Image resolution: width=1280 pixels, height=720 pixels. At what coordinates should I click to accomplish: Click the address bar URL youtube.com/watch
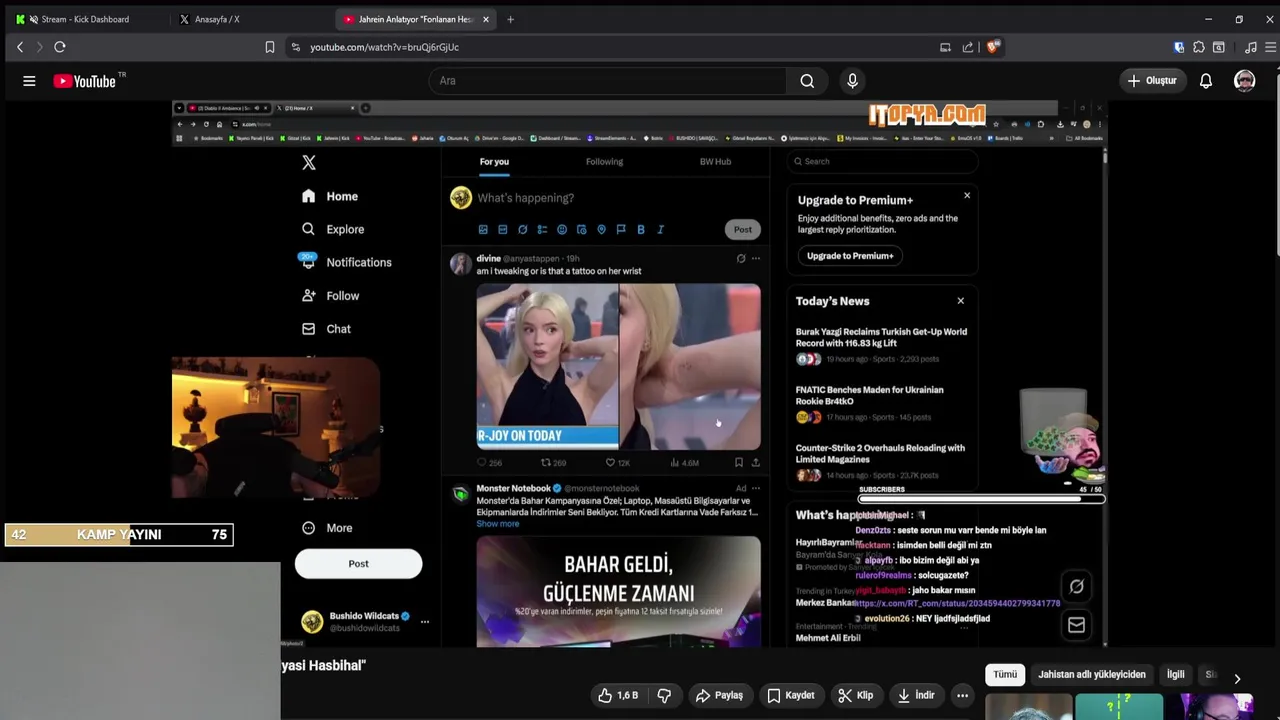(x=385, y=47)
